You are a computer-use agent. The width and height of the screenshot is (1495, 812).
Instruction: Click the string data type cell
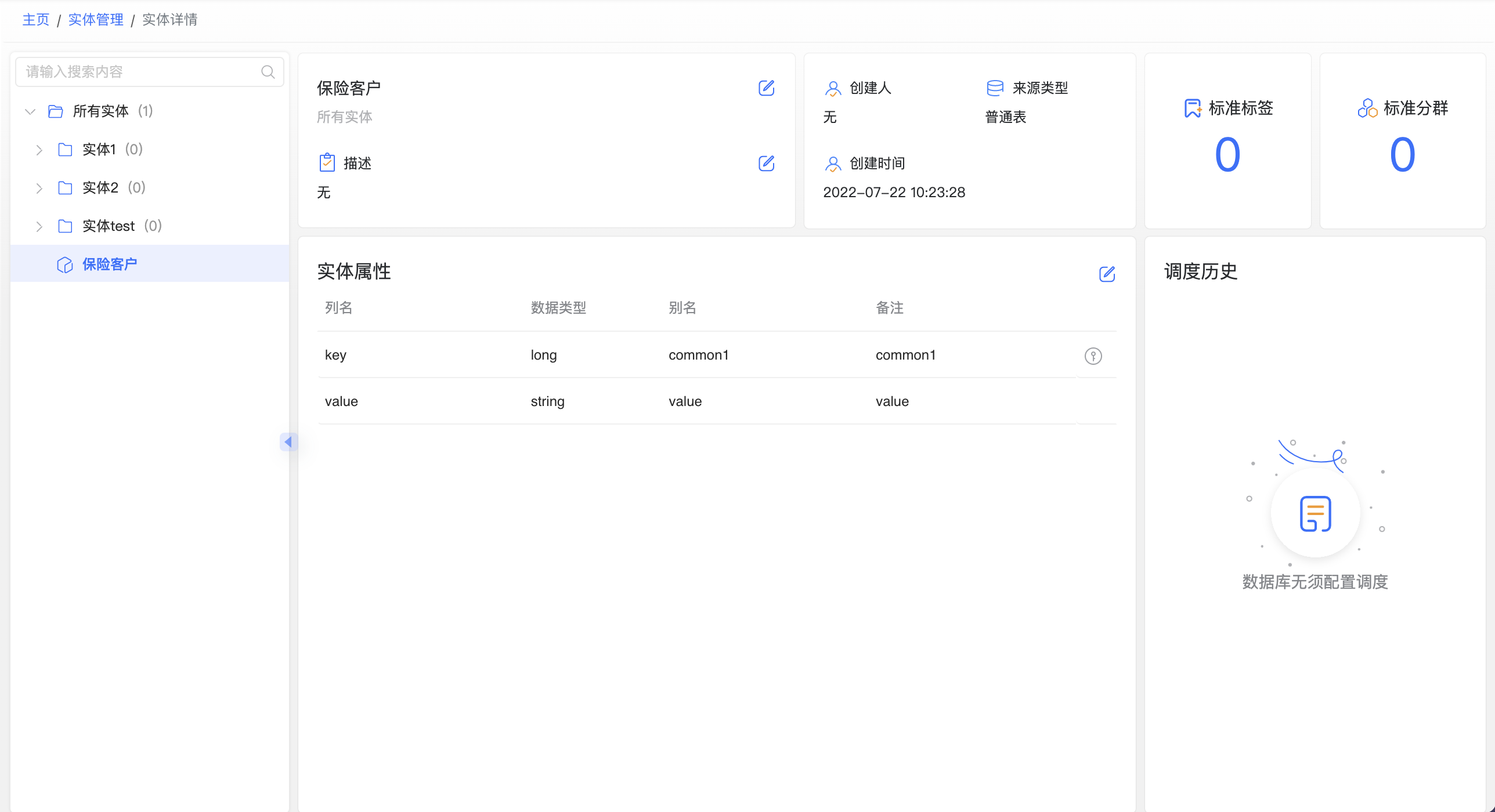(547, 401)
